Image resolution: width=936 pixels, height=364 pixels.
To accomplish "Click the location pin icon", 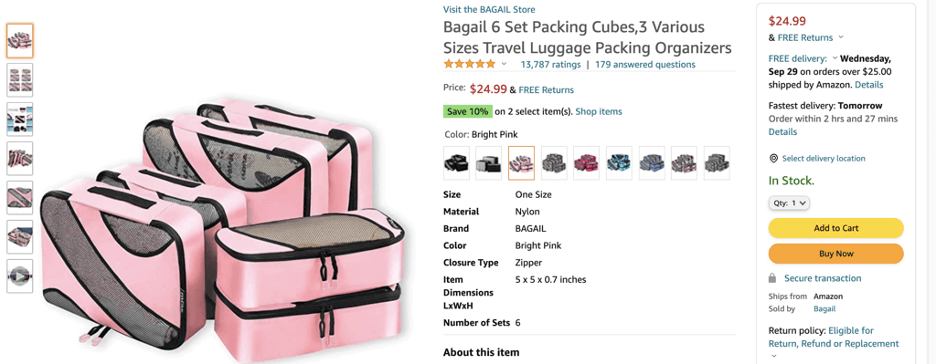I will coord(774,159).
